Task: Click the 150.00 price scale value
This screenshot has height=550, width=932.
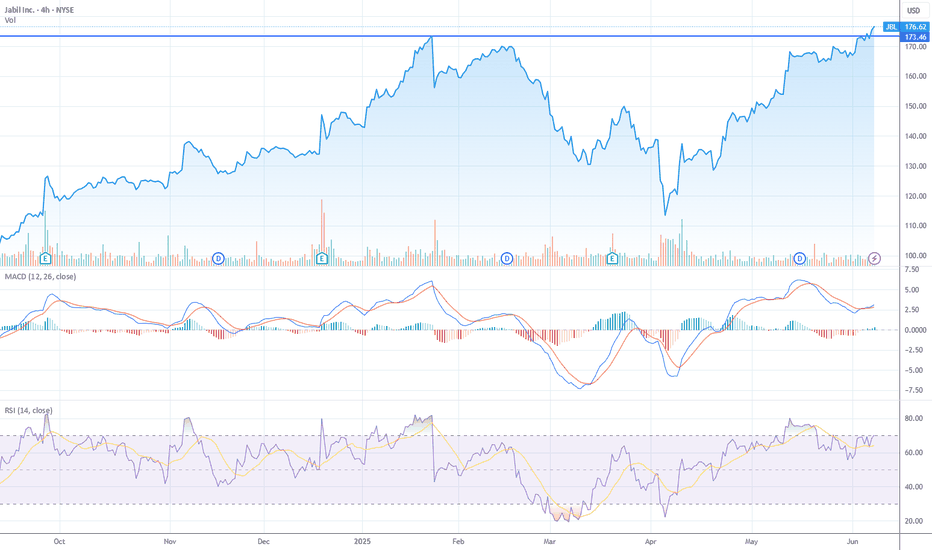Action: [915, 106]
